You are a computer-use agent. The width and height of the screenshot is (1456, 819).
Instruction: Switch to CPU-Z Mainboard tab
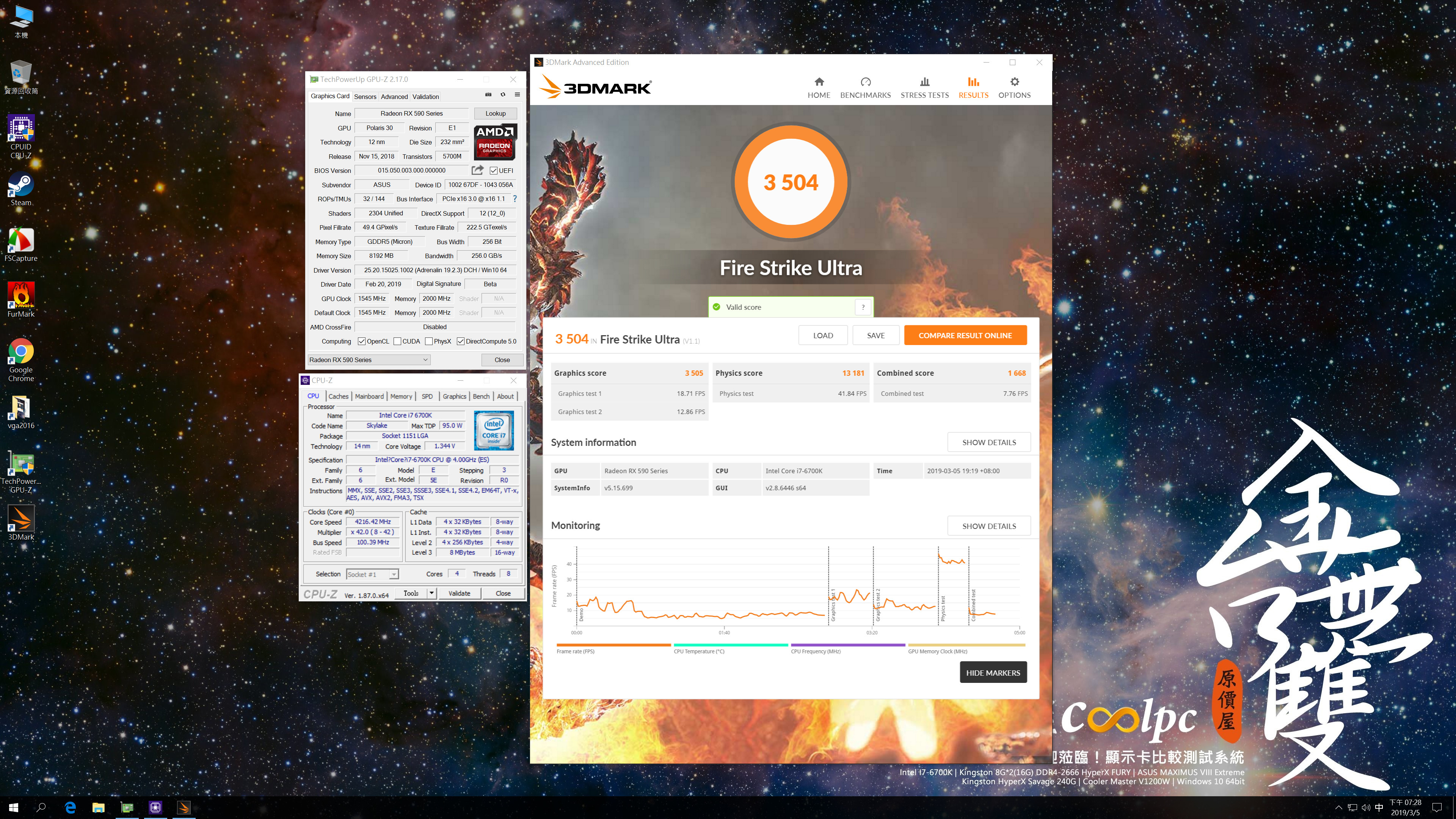[x=369, y=396]
